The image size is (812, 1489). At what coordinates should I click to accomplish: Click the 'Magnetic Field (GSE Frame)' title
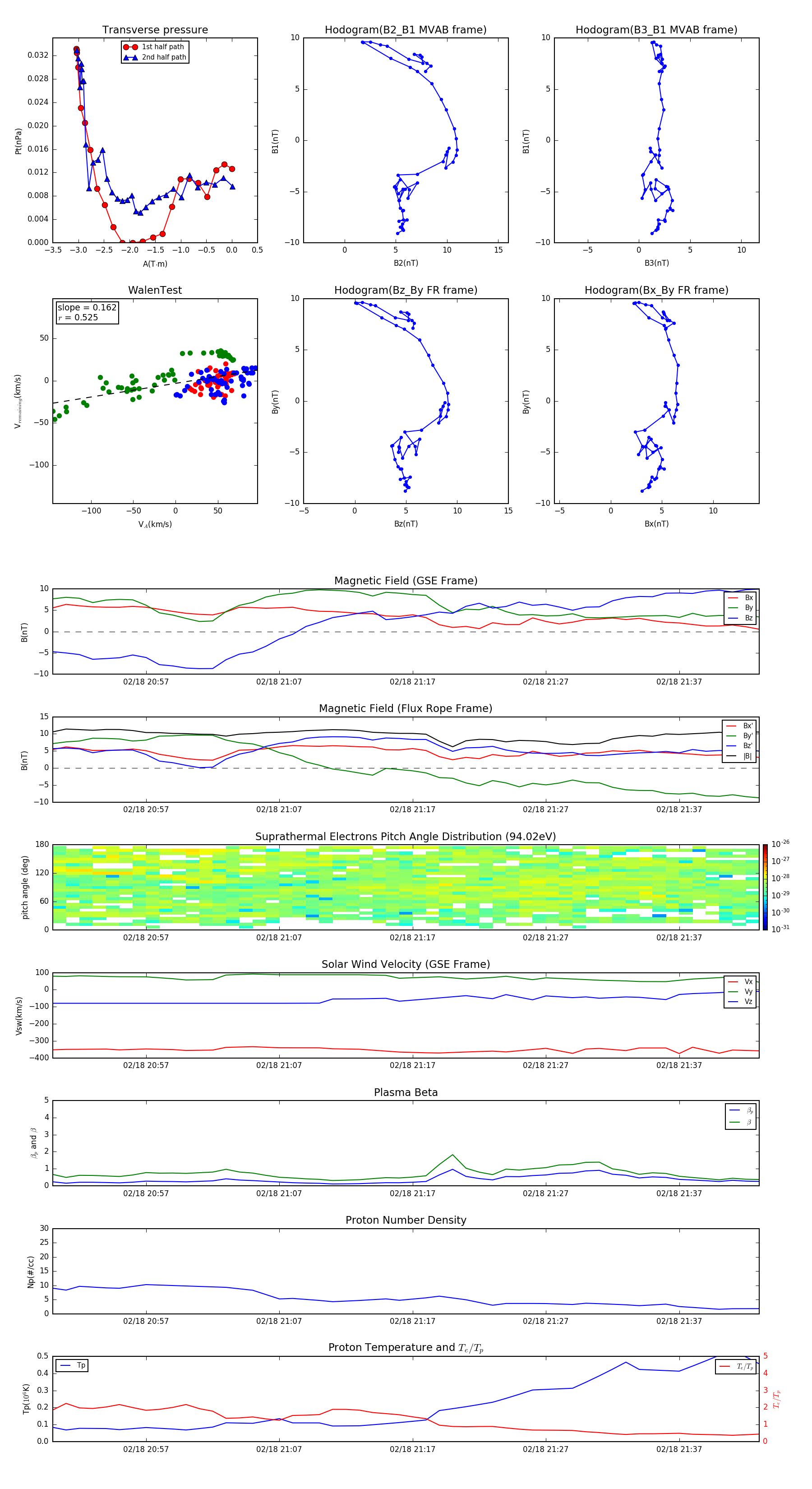click(x=406, y=581)
